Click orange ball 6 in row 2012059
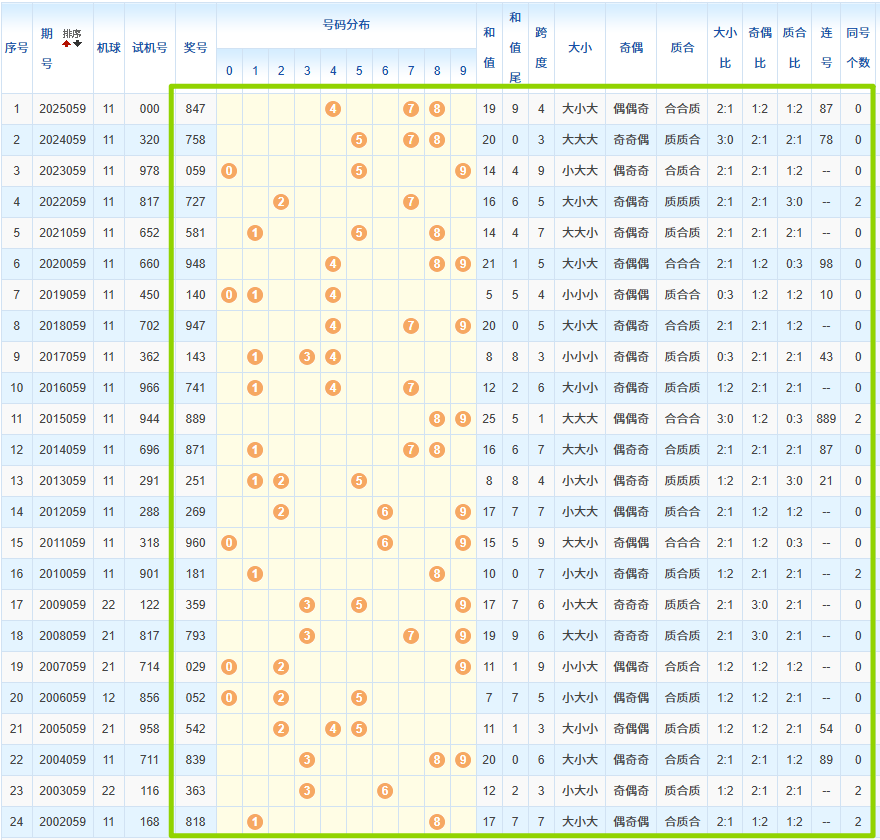Image resolution: width=880 pixels, height=840 pixels. pos(385,512)
